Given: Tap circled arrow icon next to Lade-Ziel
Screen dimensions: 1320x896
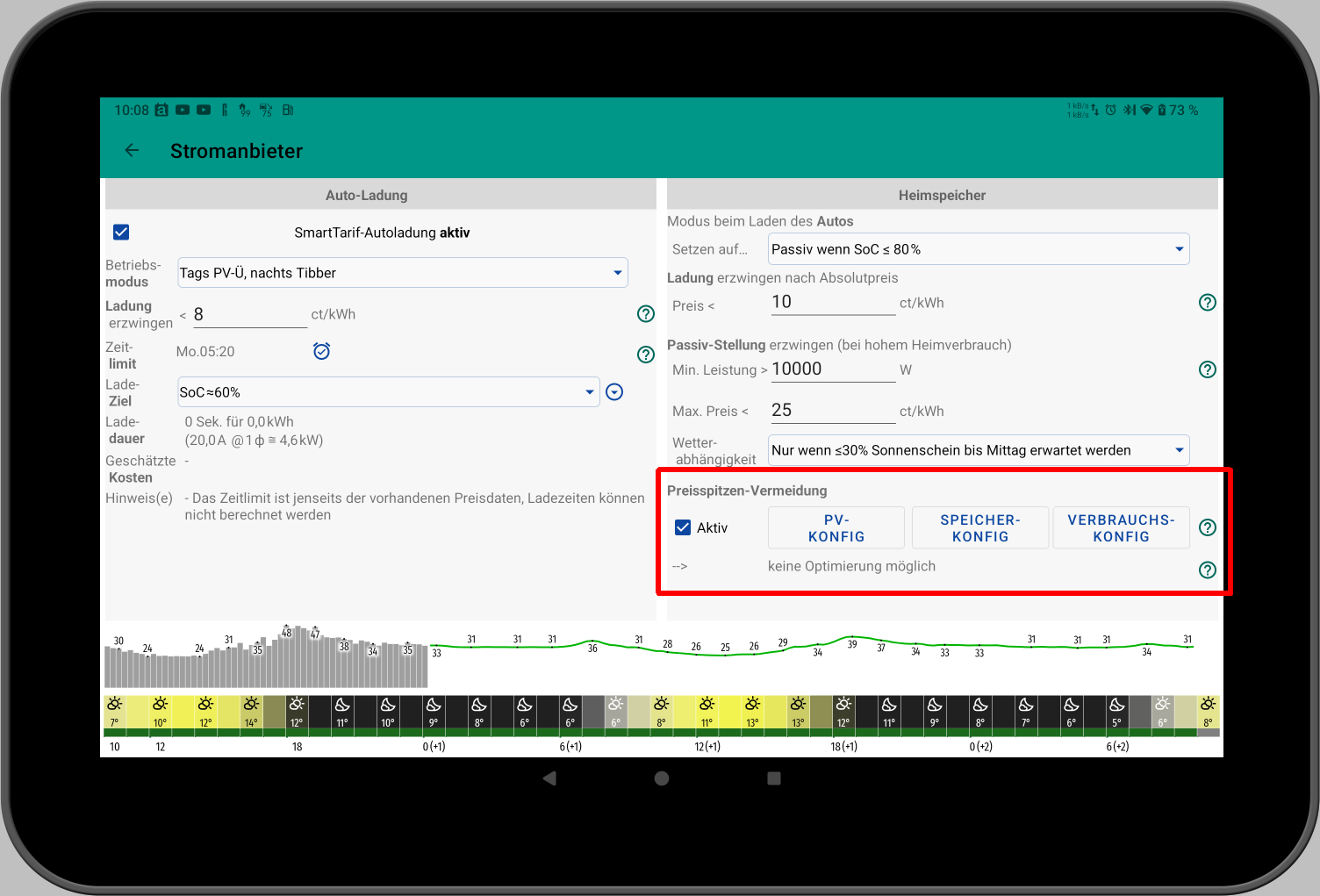Looking at the screenshot, I should coord(614,392).
